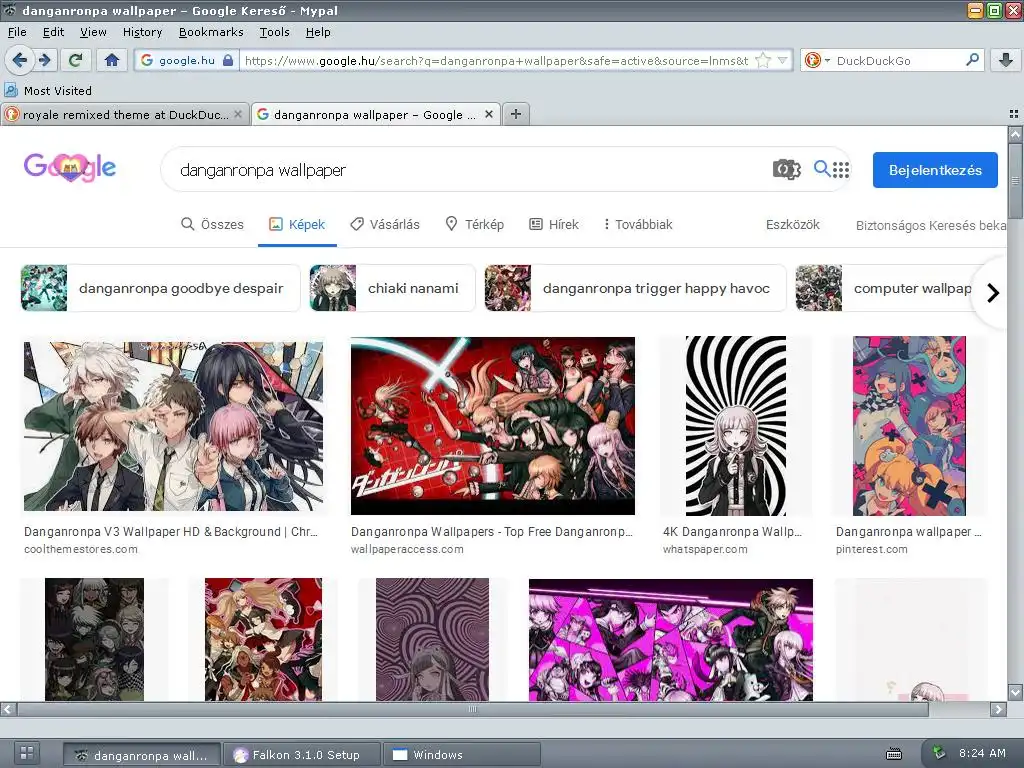Reload the page with the refresh icon
This screenshot has width=1024, height=768.
tap(76, 60)
